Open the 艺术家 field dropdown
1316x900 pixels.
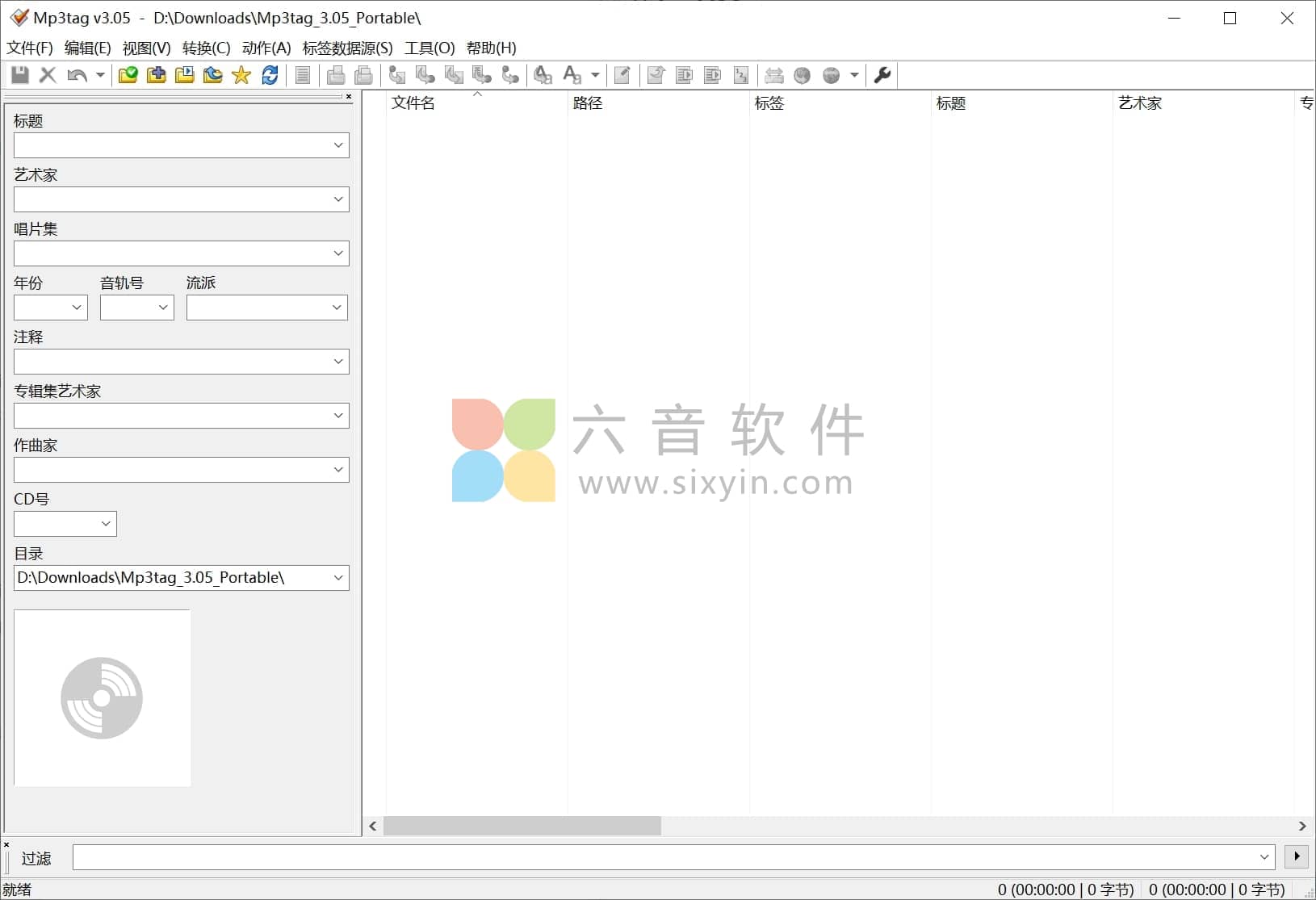[338, 199]
